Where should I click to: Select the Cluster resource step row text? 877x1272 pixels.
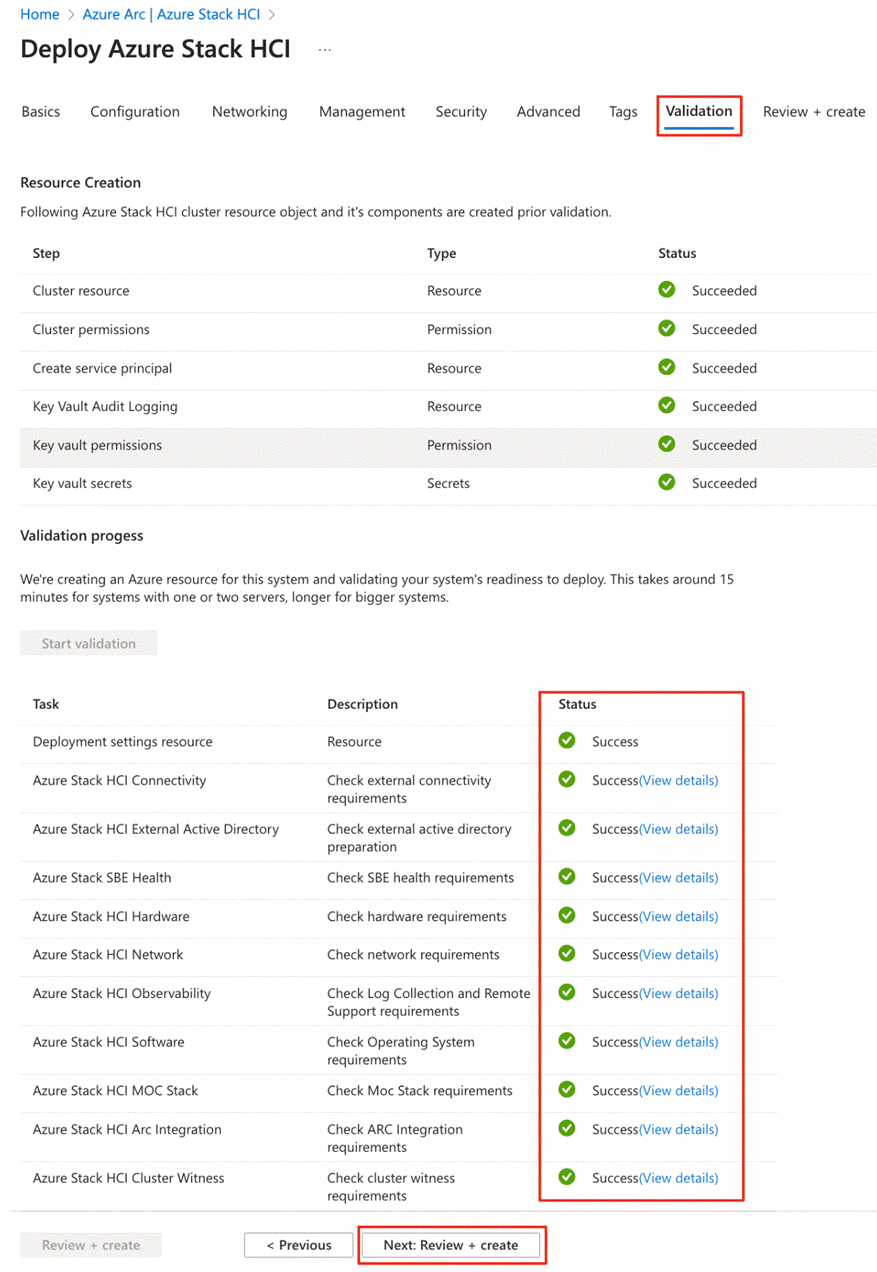81,291
